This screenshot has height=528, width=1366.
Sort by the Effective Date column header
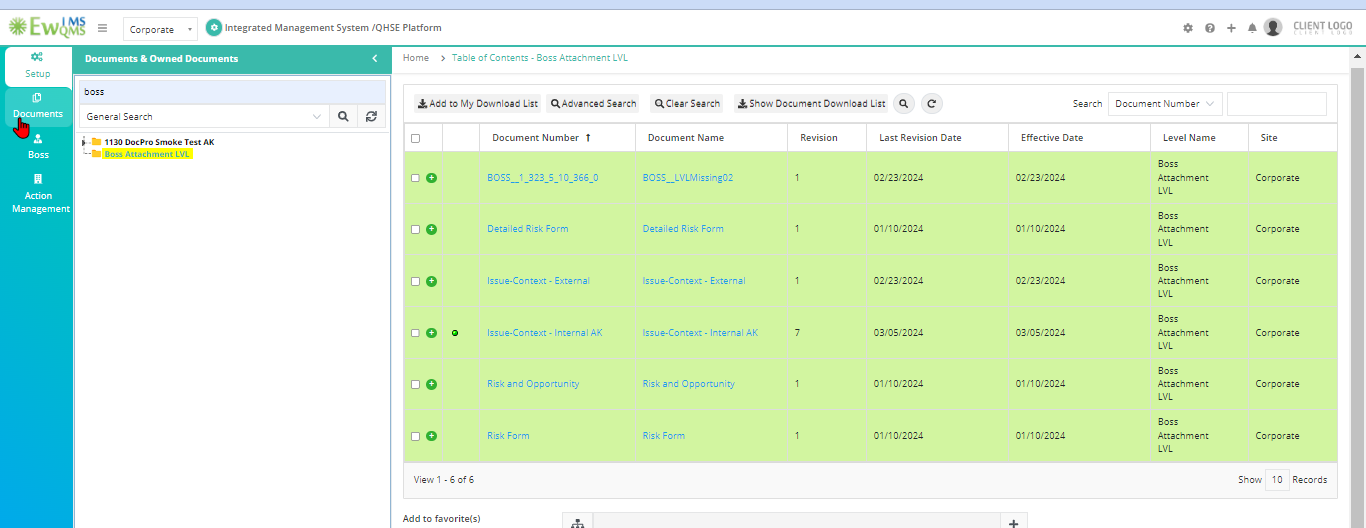[1052, 138]
